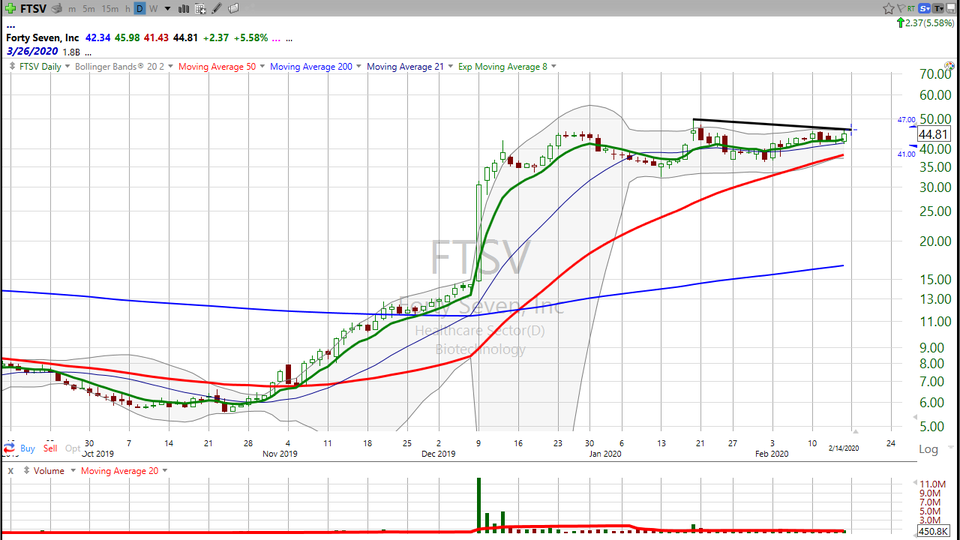Click the save chart floppy icon

(951, 8)
